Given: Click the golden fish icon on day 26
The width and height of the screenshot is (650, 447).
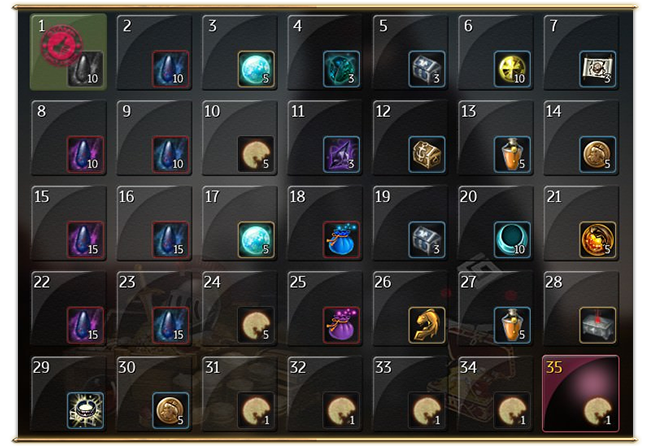Looking at the screenshot, I should (427, 325).
